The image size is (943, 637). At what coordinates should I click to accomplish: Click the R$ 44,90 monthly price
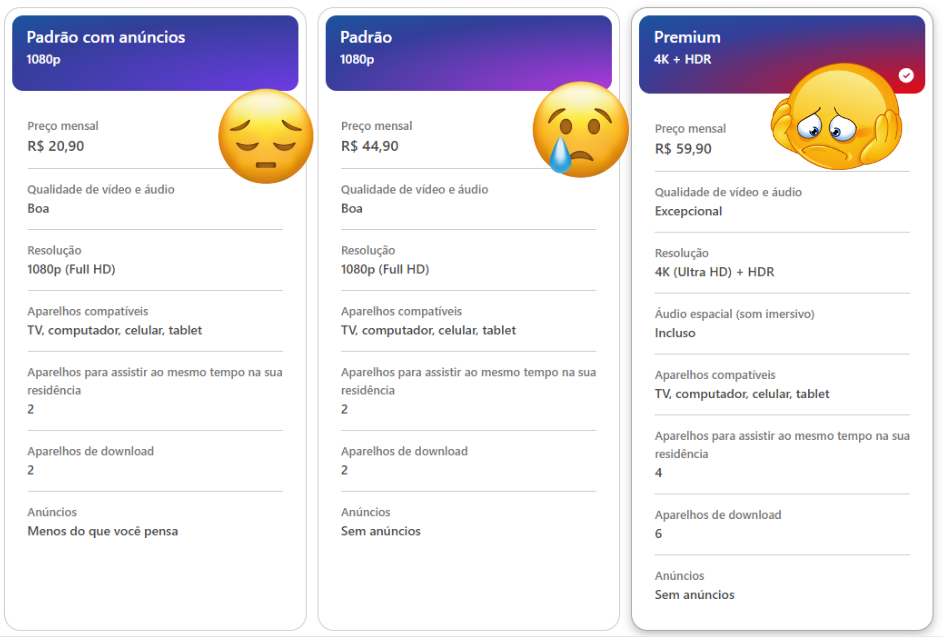point(369,146)
